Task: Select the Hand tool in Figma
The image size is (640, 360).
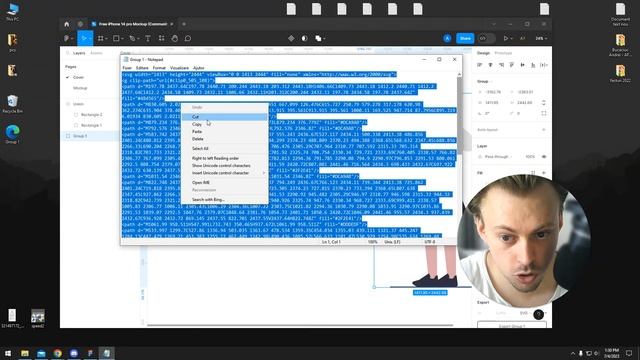Action: click(175, 38)
